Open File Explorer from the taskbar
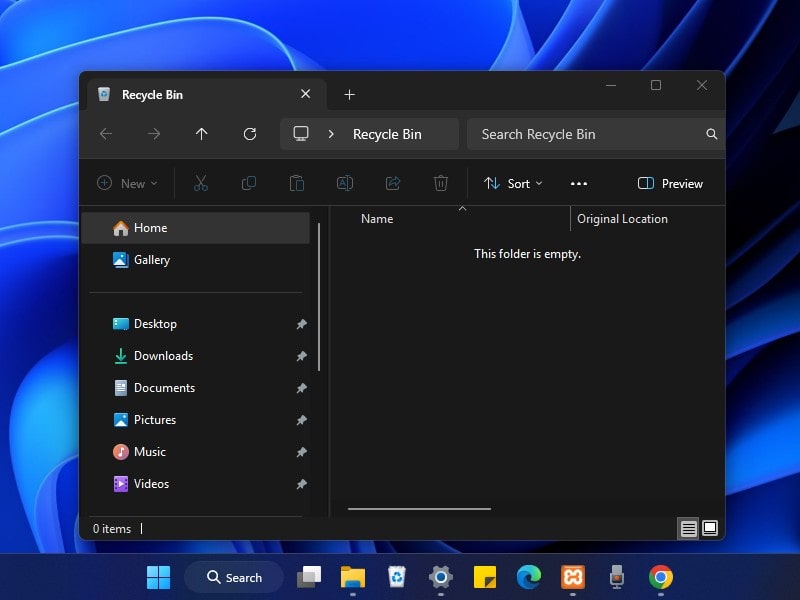The height and width of the screenshot is (600, 800). (353, 577)
